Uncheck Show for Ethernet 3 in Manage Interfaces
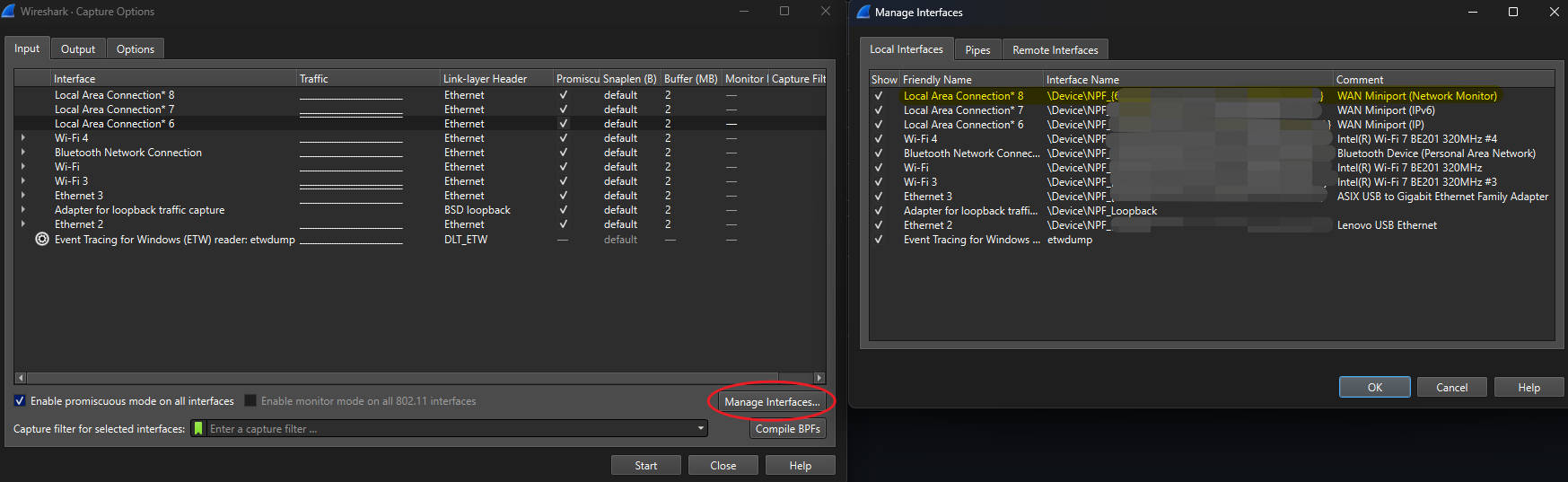1568x482 pixels. [879, 197]
